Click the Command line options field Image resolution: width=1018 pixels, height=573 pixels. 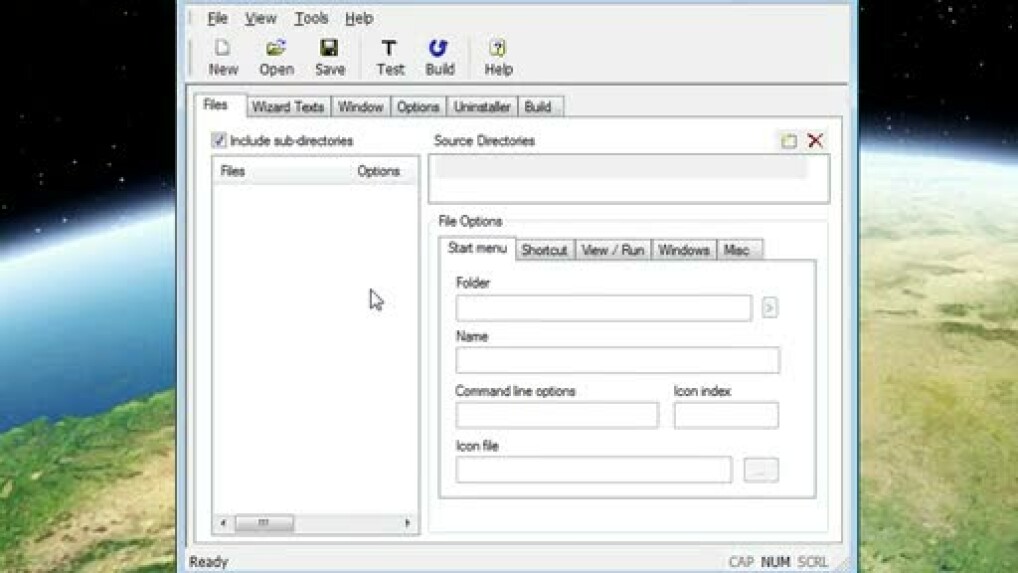556,415
